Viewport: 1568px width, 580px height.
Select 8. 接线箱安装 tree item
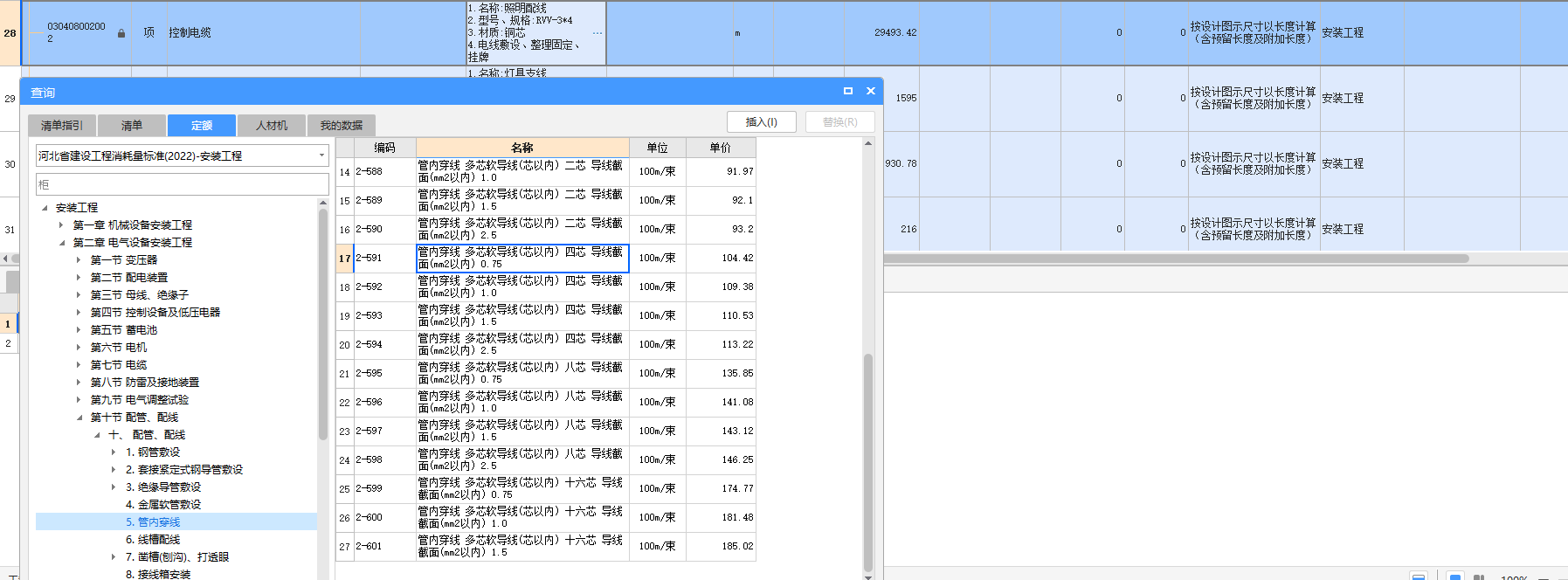158,574
